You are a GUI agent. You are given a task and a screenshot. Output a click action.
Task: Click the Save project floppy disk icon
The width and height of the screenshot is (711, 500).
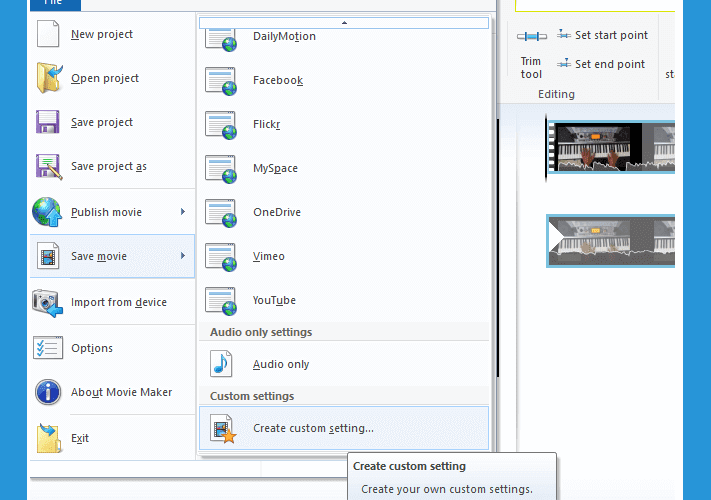(48, 122)
